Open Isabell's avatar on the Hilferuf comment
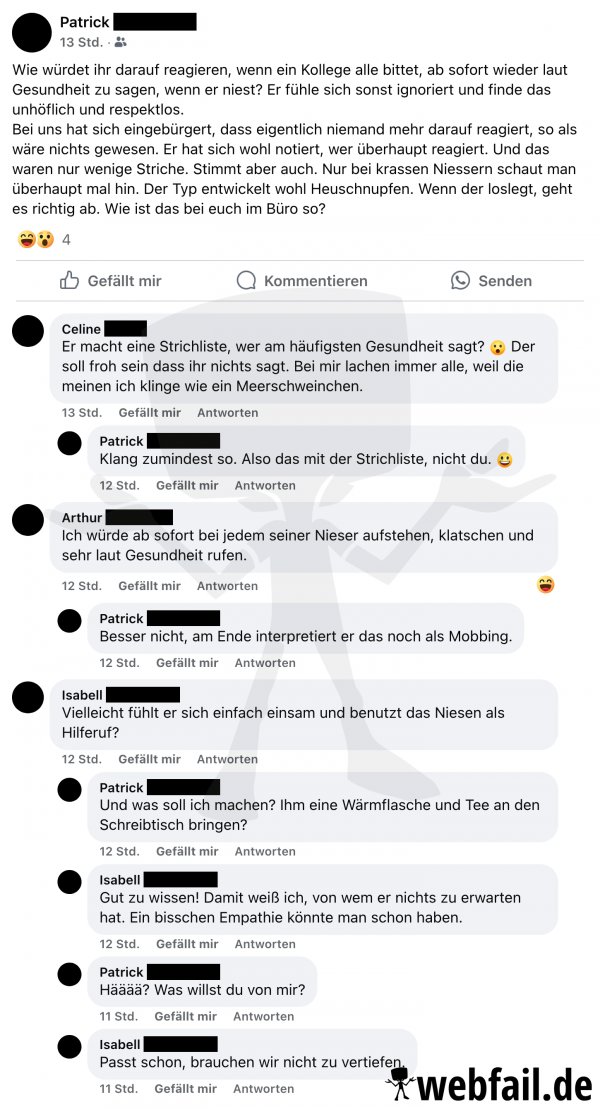 [28, 697]
